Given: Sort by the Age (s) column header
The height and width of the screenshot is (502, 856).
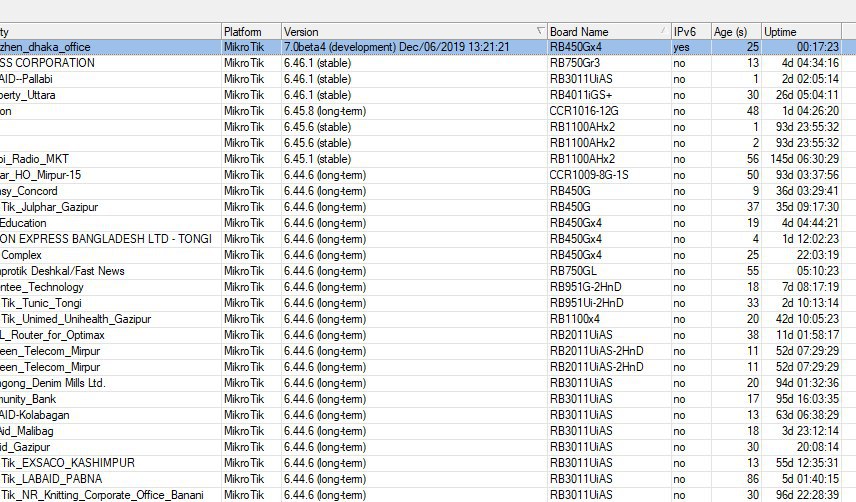Looking at the screenshot, I should [x=736, y=32].
